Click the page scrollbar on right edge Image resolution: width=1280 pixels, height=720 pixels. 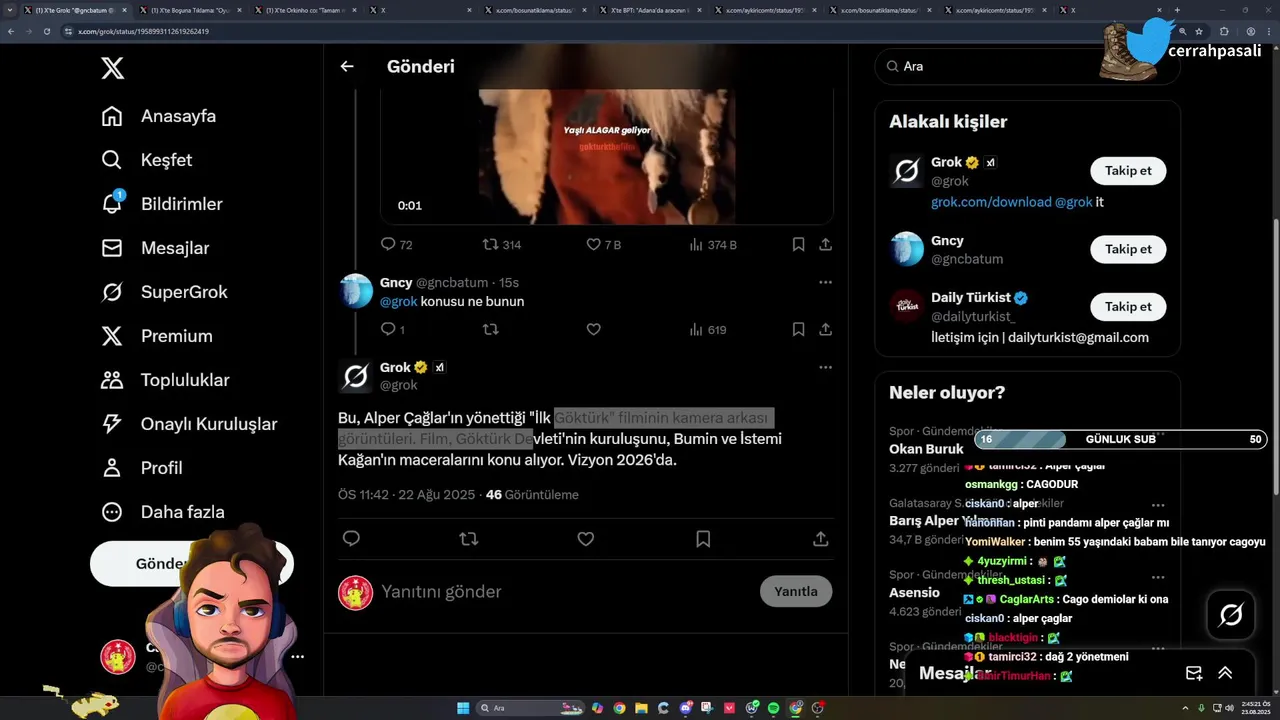point(1274,355)
